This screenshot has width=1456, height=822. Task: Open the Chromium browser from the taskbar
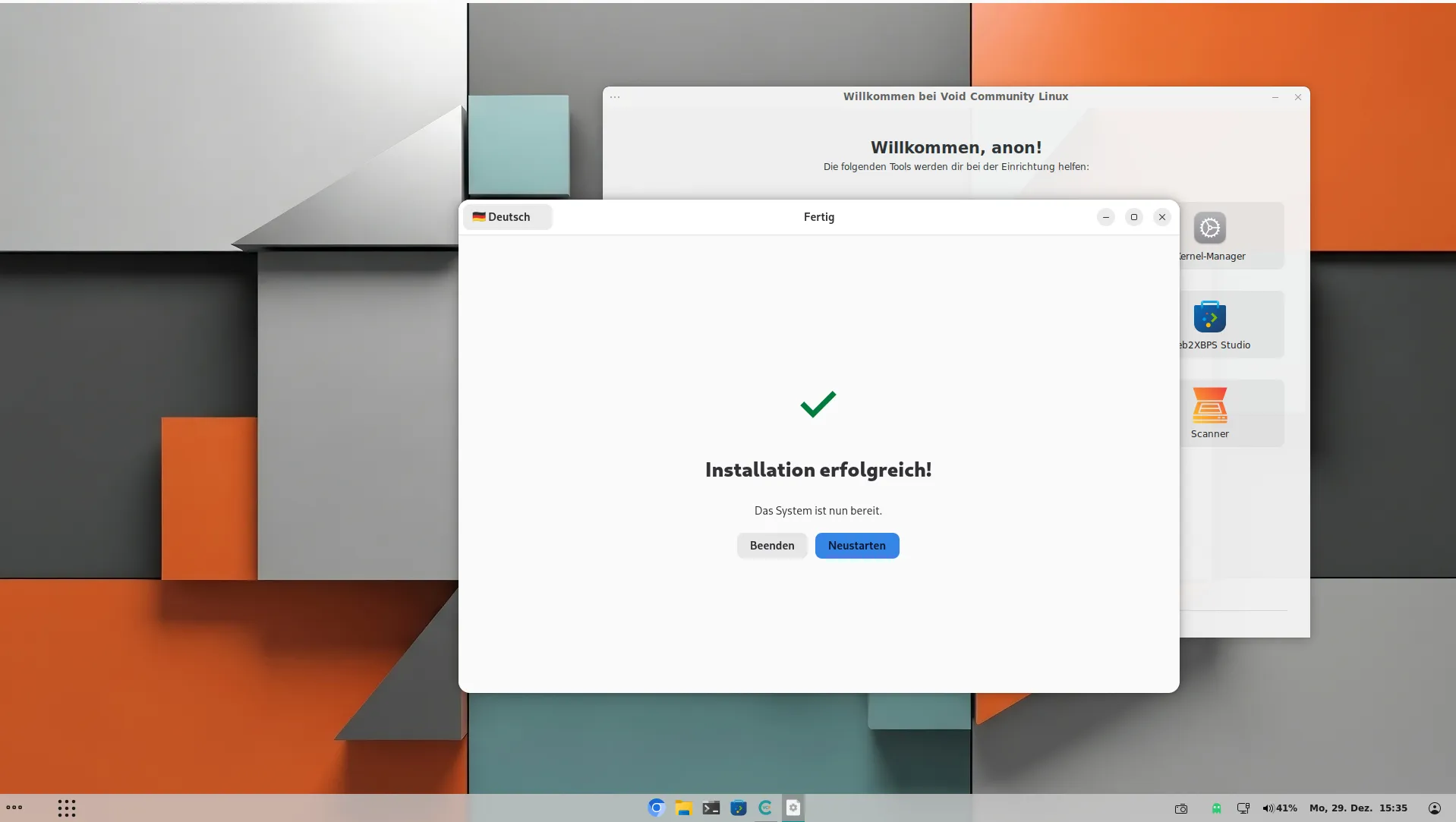[656, 808]
